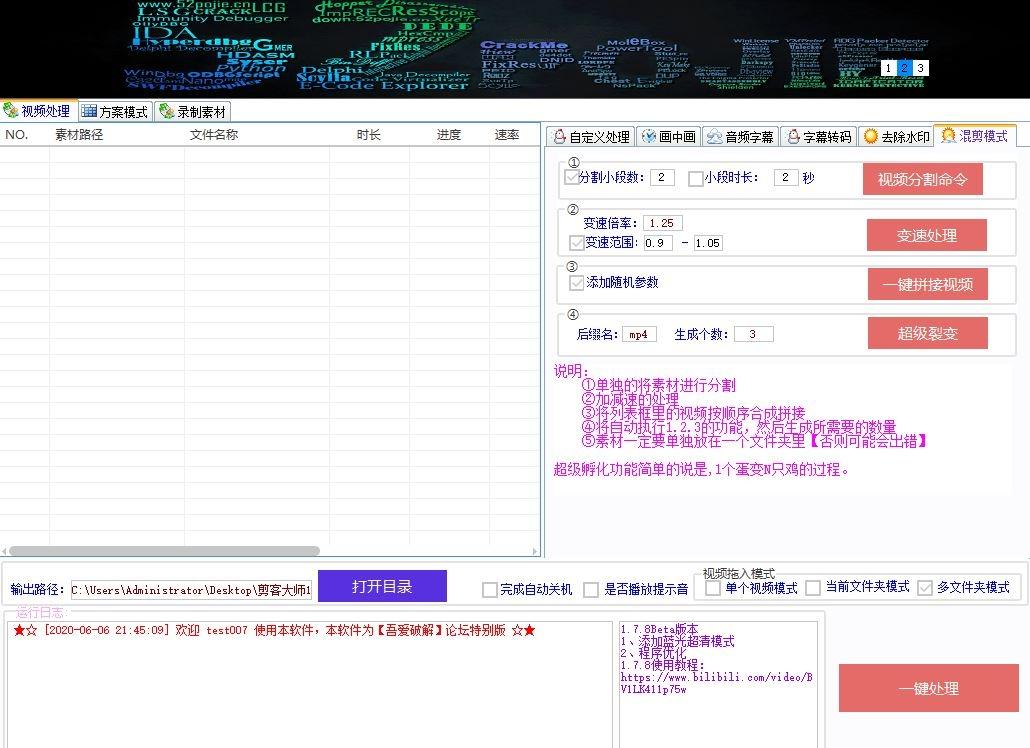Click the 时长 column header

[x=369, y=135]
